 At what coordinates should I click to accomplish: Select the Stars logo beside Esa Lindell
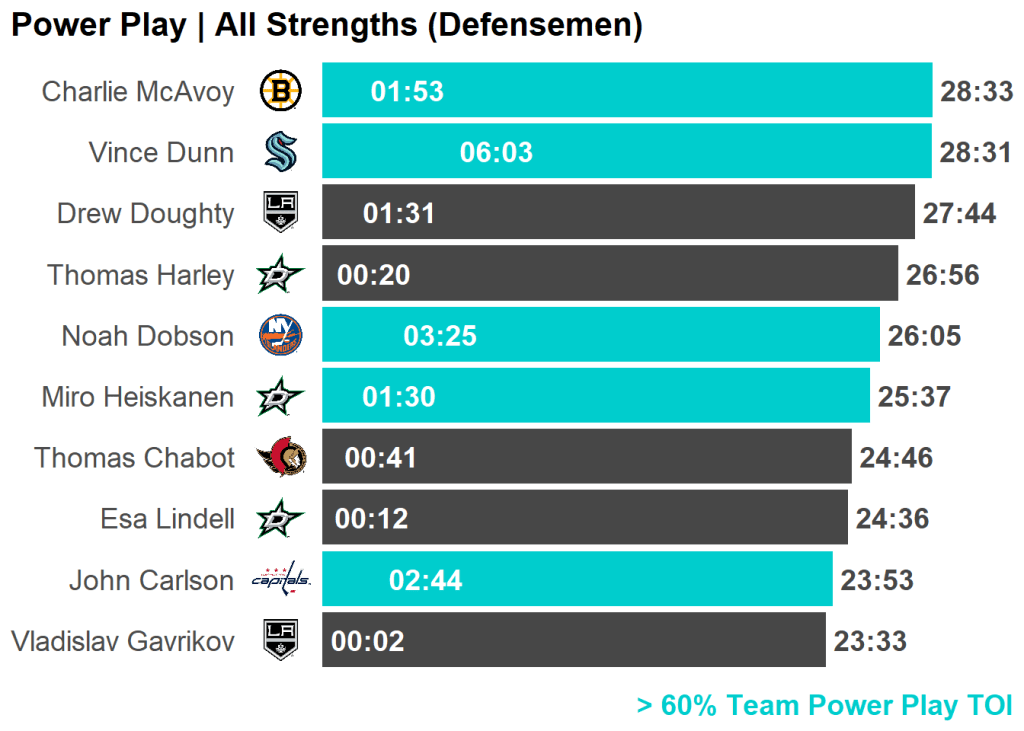(281, 519)
